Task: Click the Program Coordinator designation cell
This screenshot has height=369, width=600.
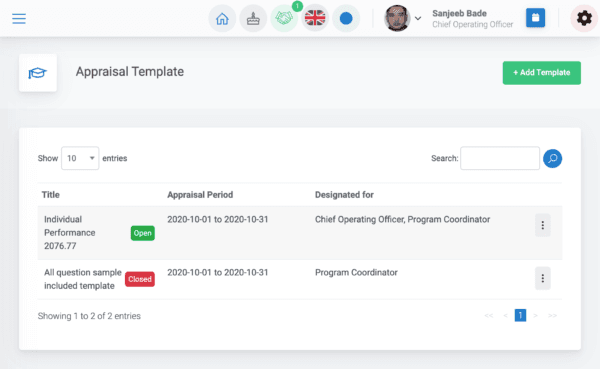Action: [x=356, y=273]
